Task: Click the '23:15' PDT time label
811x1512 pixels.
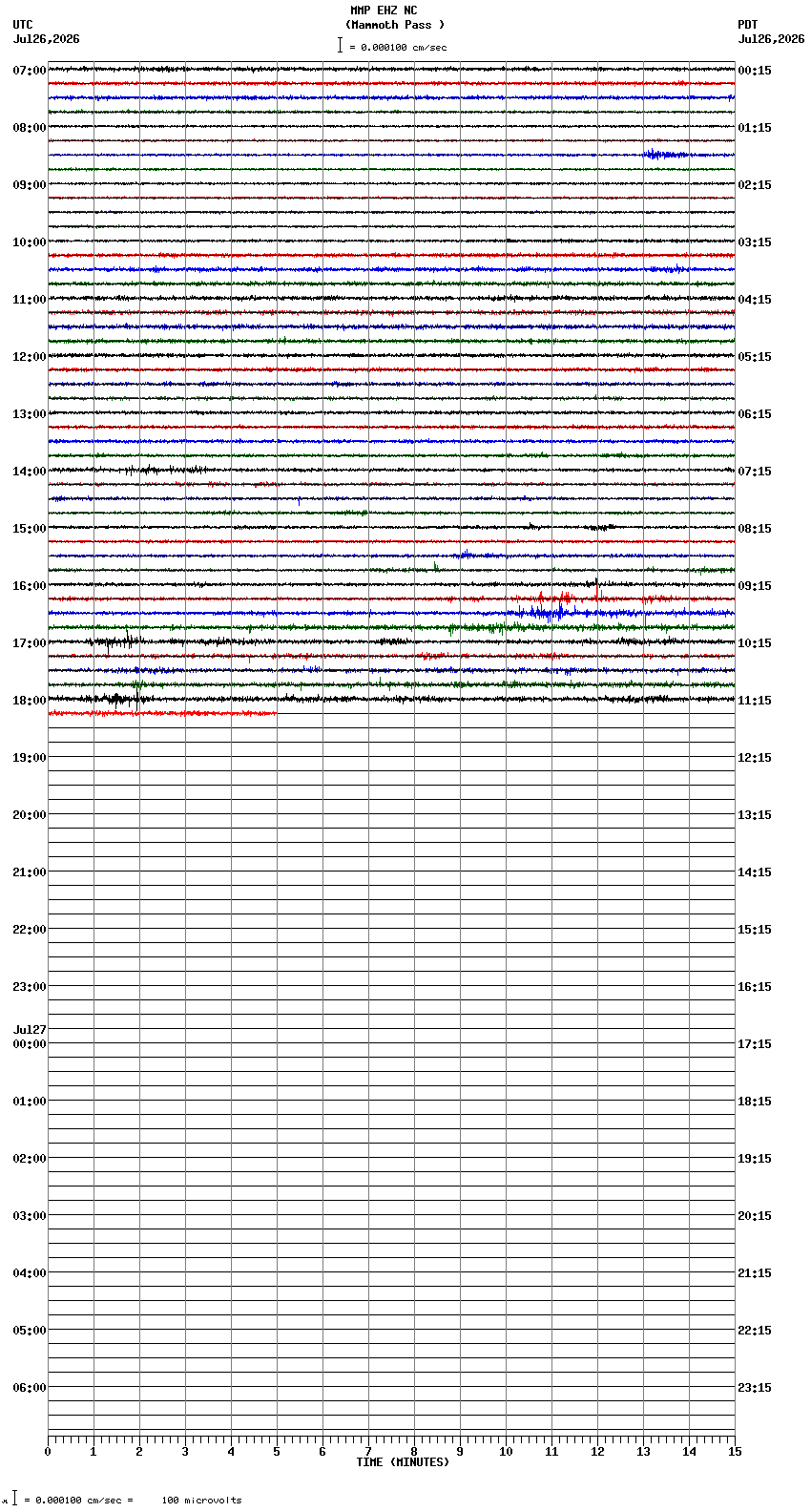Action: point(755,1388)
